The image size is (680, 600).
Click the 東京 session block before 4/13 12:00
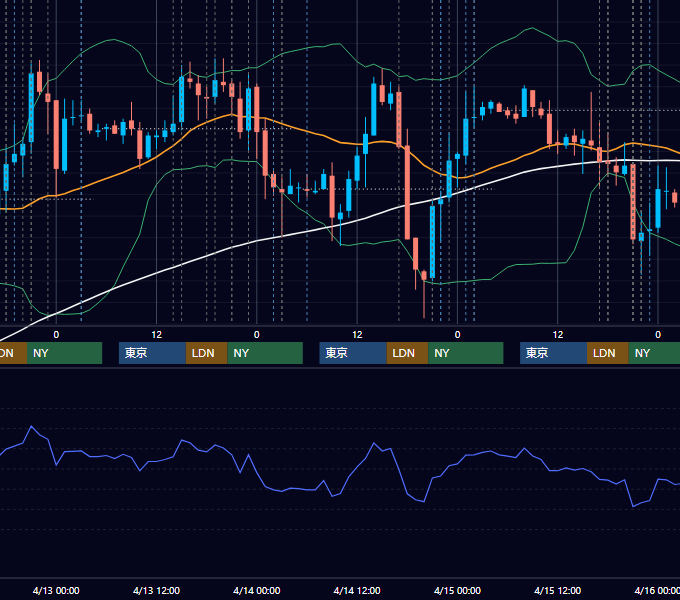pos(152,353)
